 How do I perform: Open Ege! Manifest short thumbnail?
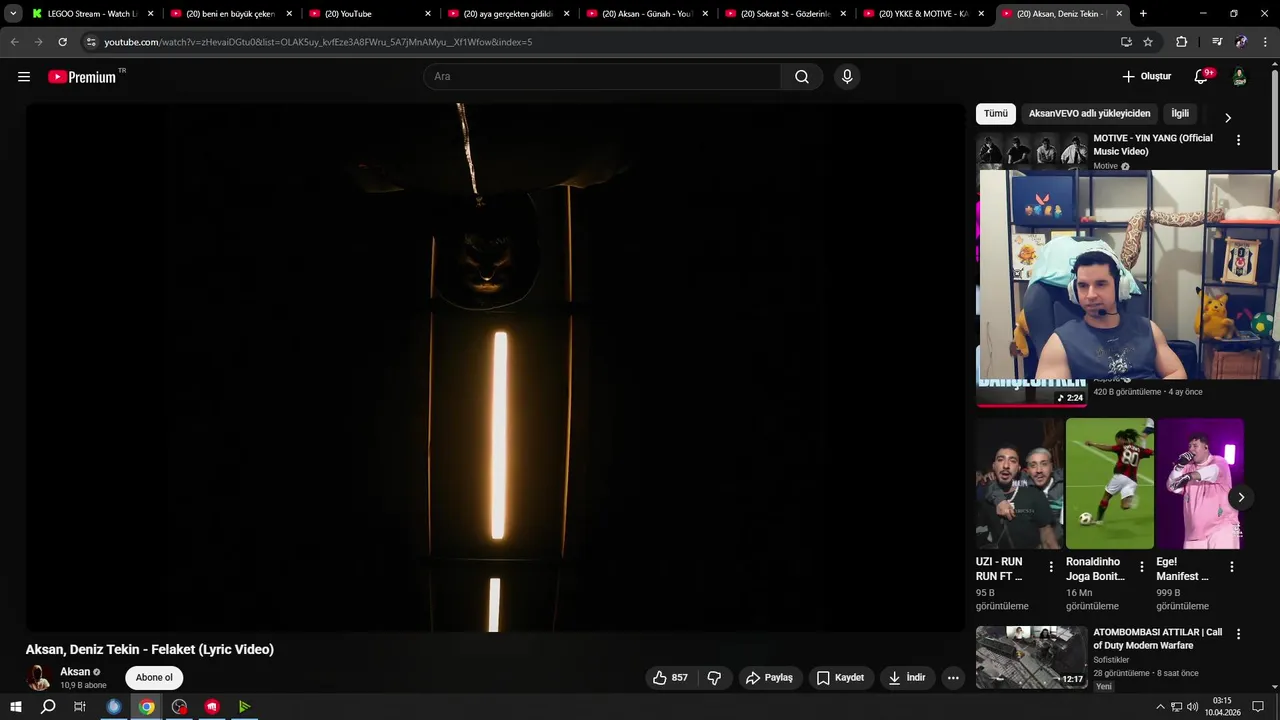[x=1200, y=483]
